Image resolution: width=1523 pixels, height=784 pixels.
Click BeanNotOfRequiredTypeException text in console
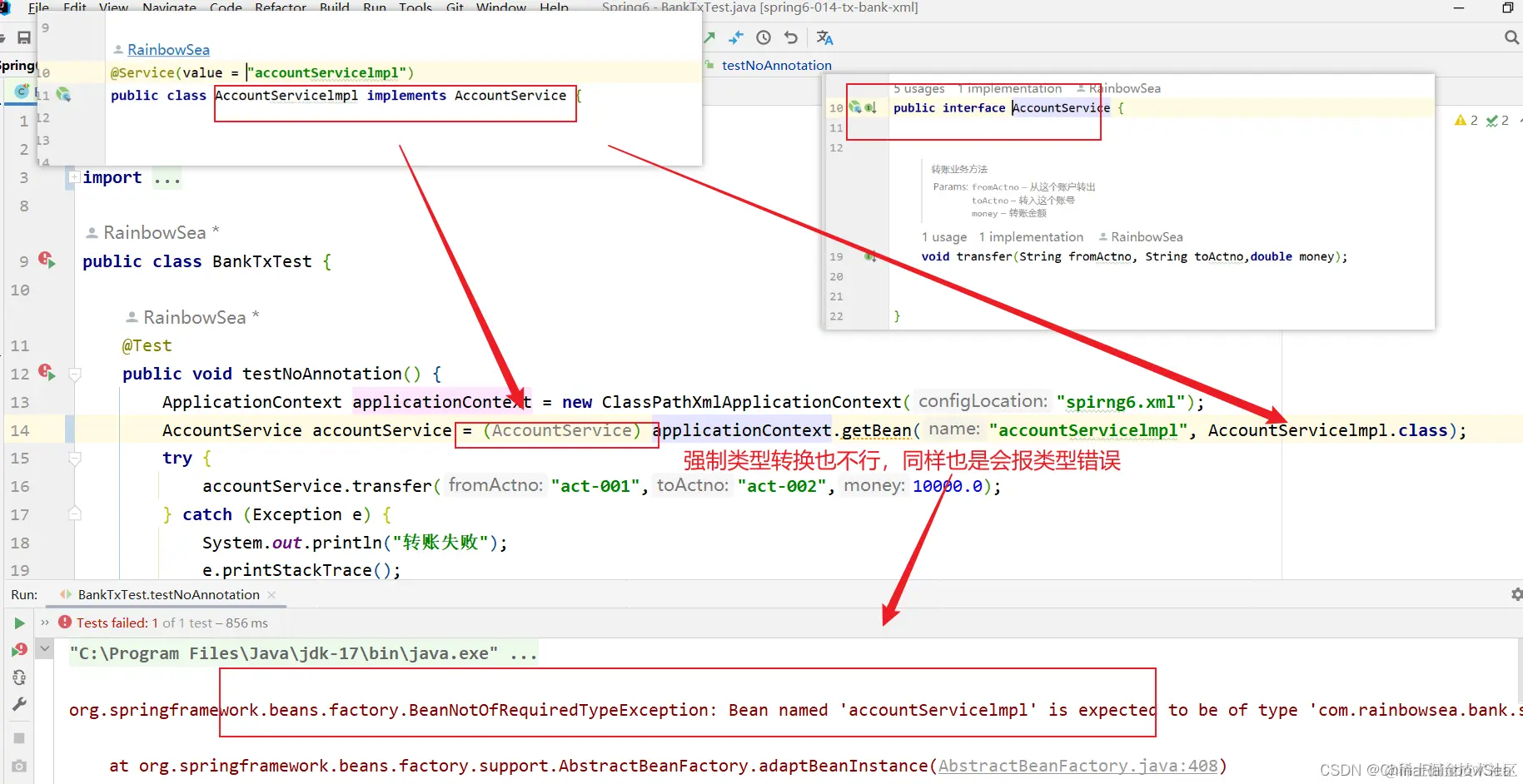559,710
